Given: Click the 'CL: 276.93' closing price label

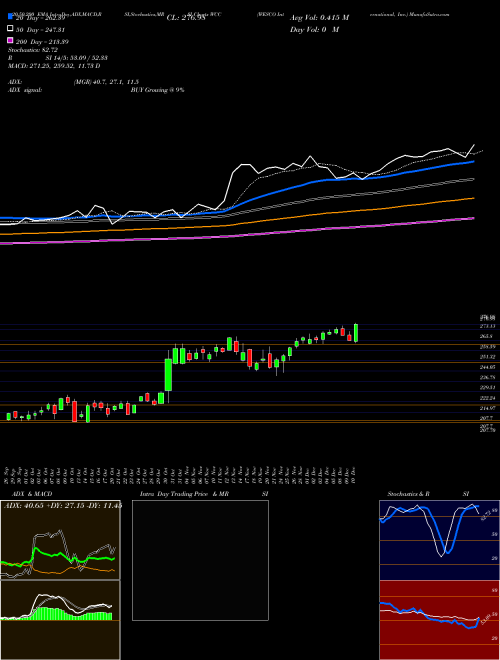Looking at the screenshot, I should 186,18.
